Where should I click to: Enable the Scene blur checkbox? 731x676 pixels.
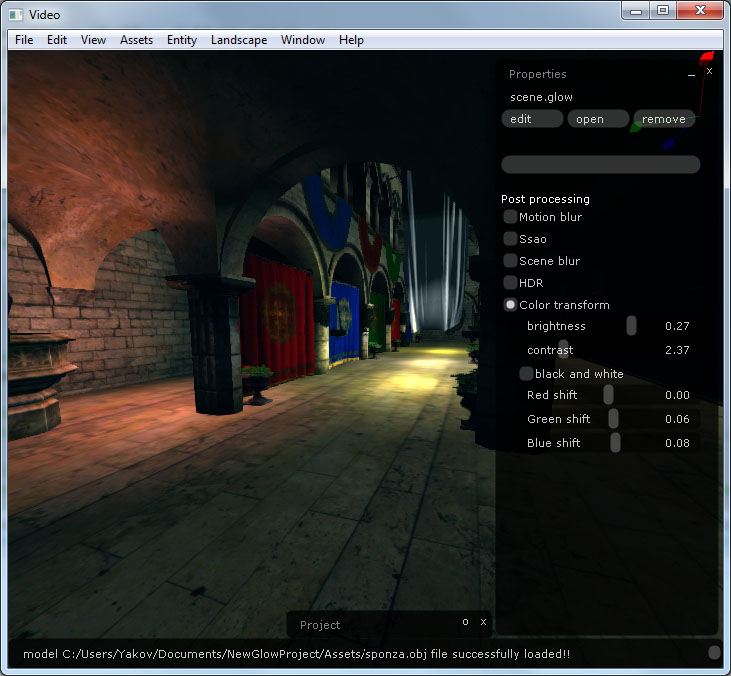click(x=510, y=261)
